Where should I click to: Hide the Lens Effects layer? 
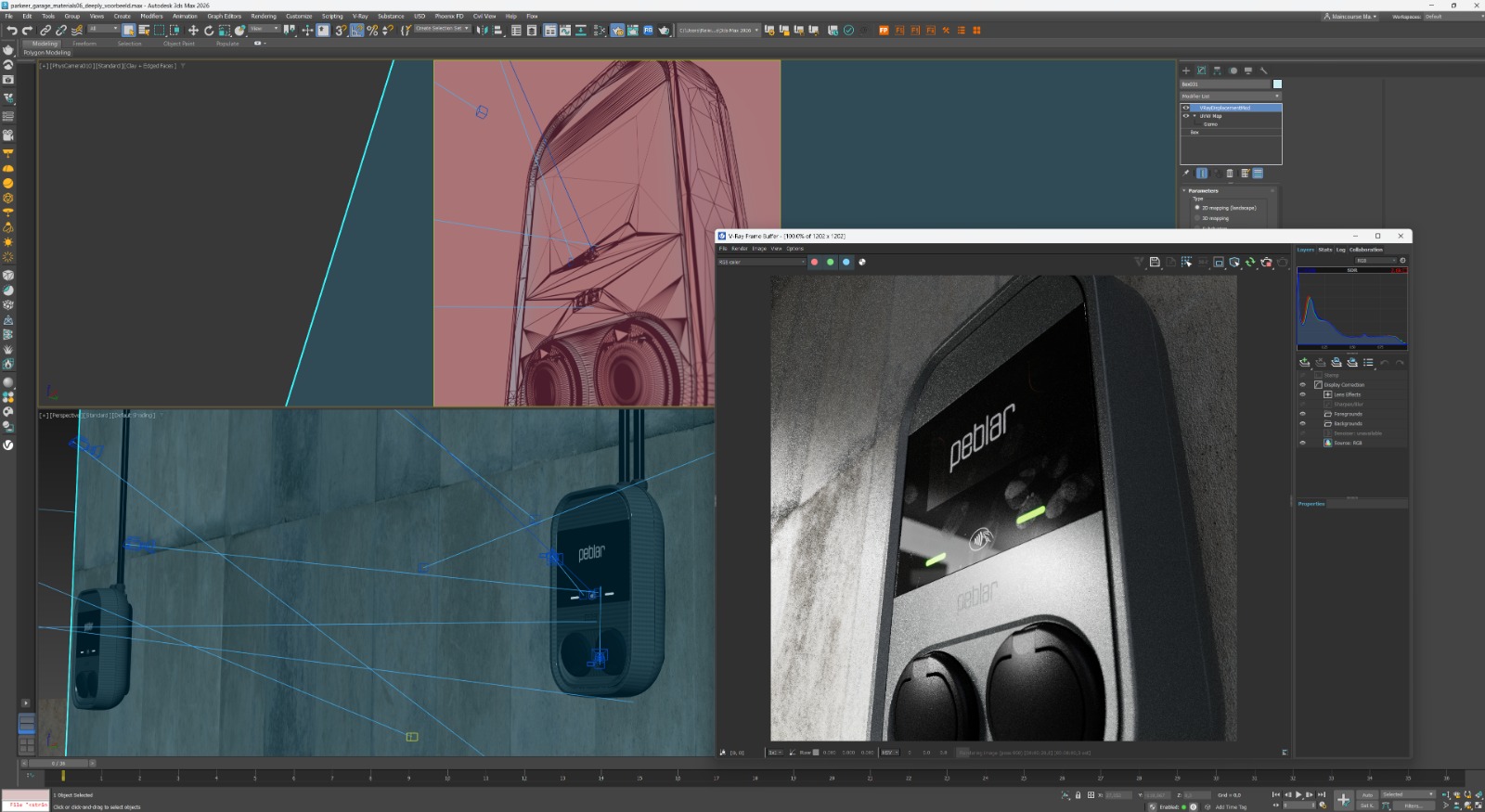[x=1302, y=394]
